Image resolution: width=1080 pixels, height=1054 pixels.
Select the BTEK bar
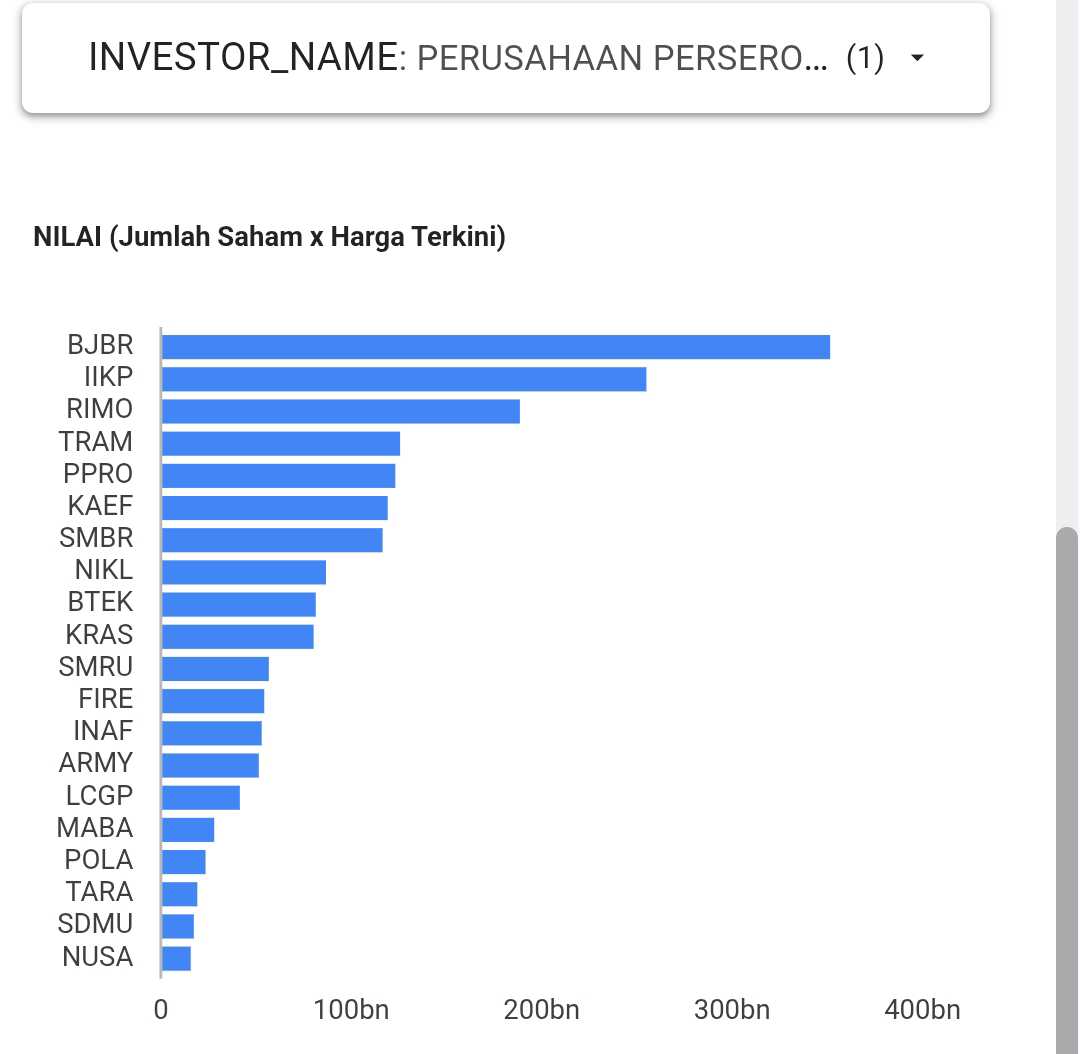pyautogui.click(x=238, y=604)
